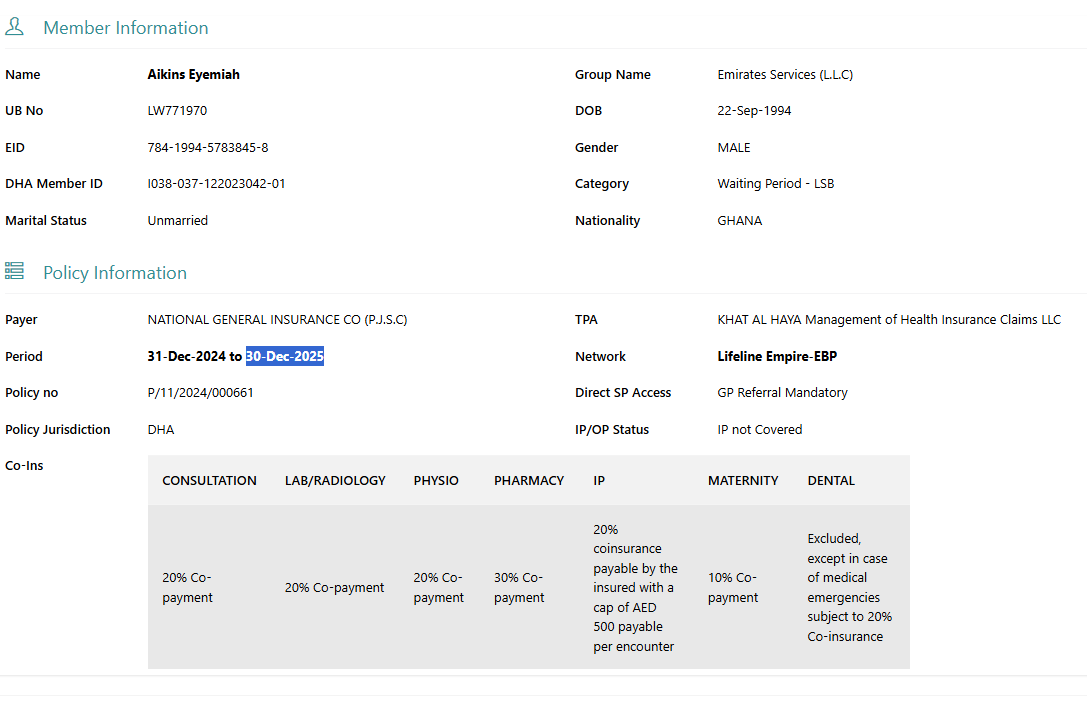Click the UB No value LW771970
The width and height of the screenshot is (1087, 711).
[177, 111]
